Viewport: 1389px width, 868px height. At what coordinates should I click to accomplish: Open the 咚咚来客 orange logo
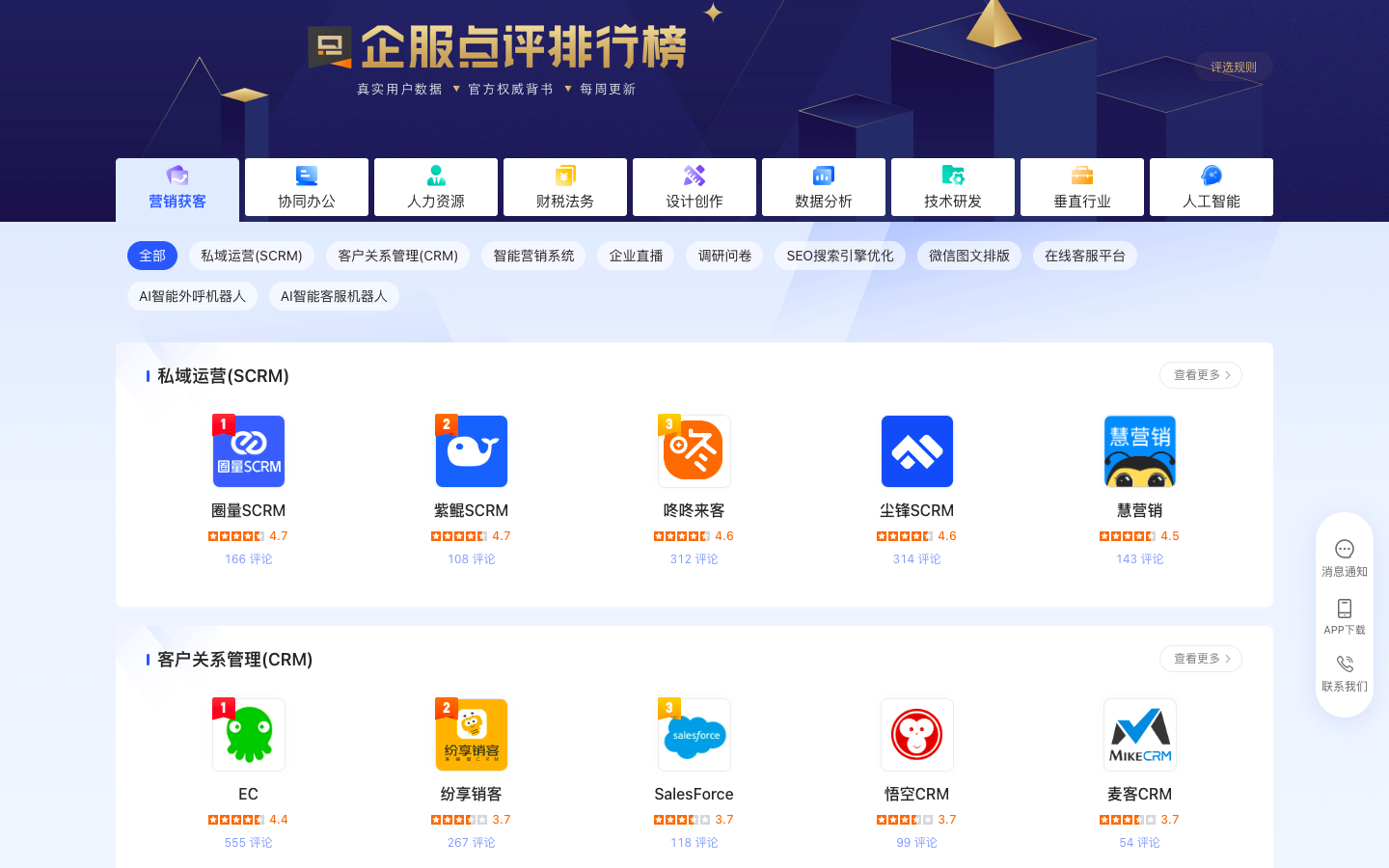[694, 451]
